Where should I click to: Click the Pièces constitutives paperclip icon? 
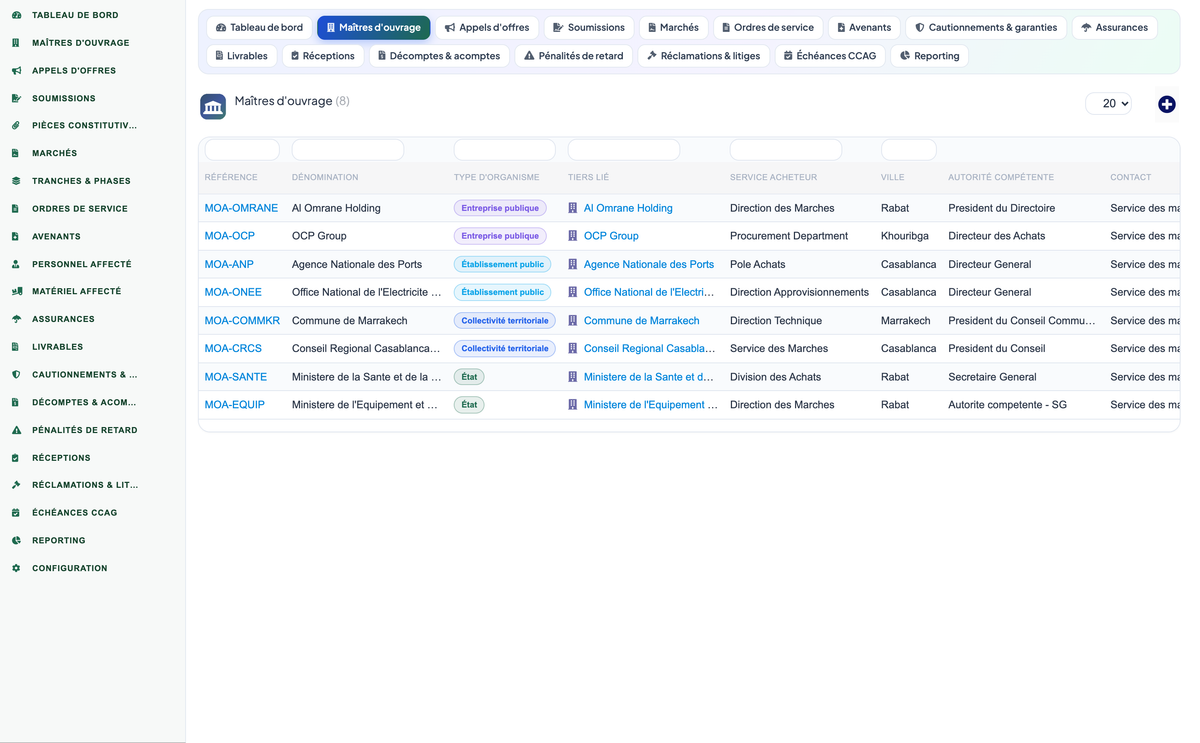[16, 126]
